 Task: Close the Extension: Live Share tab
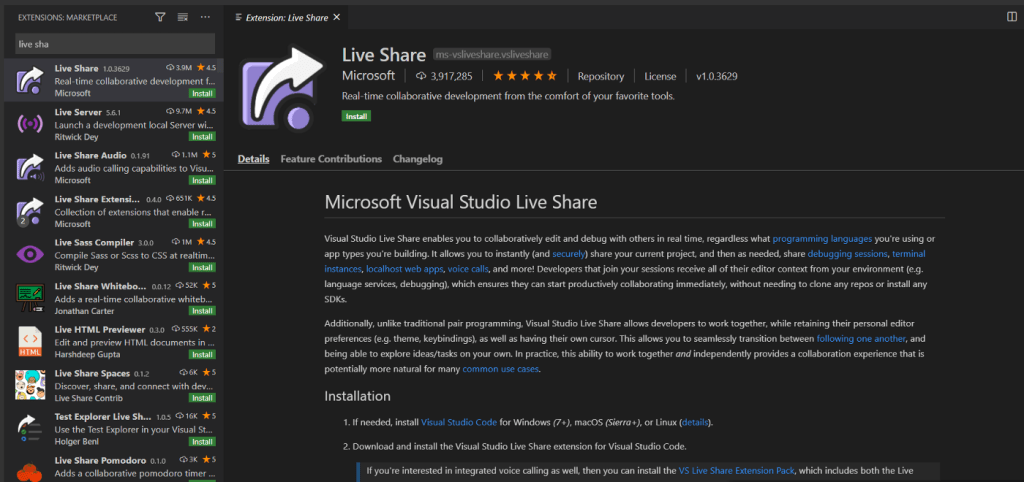pos(339,17)
